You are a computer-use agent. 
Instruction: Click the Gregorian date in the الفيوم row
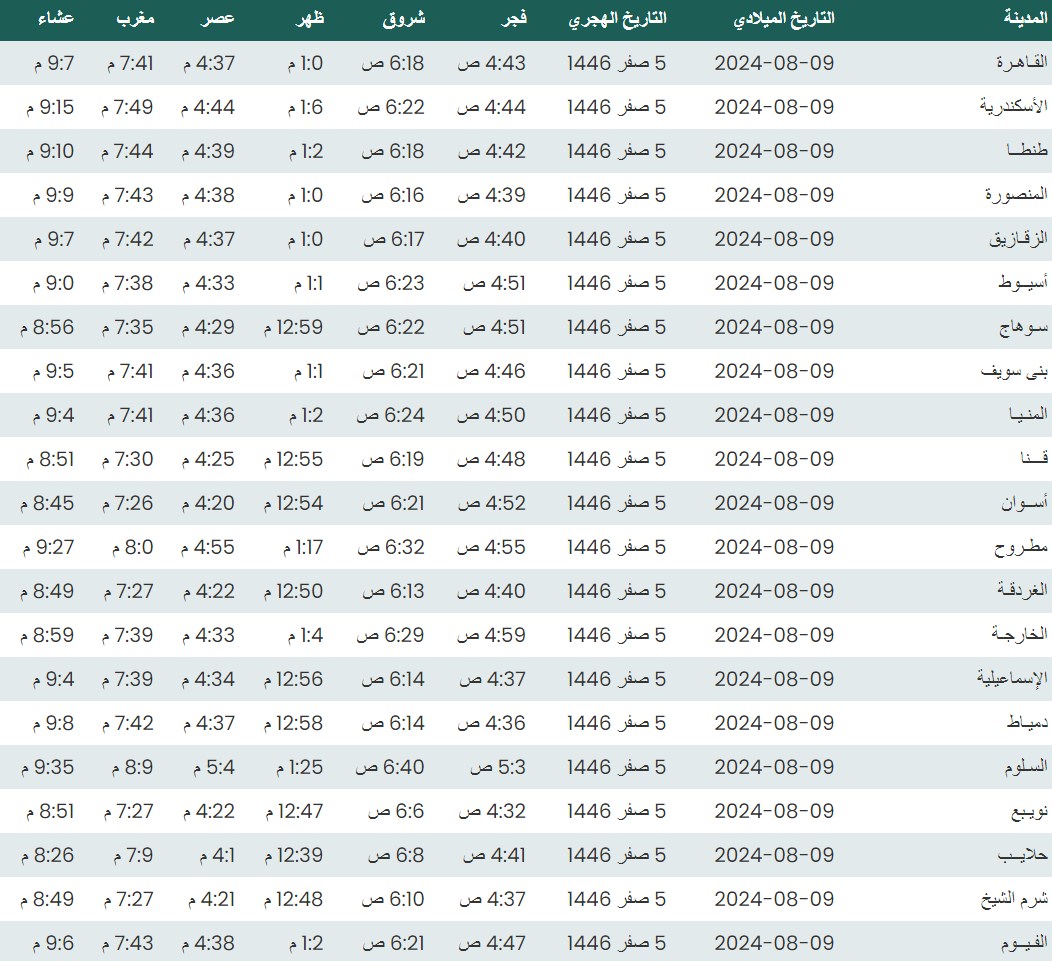tap(774, 943)
